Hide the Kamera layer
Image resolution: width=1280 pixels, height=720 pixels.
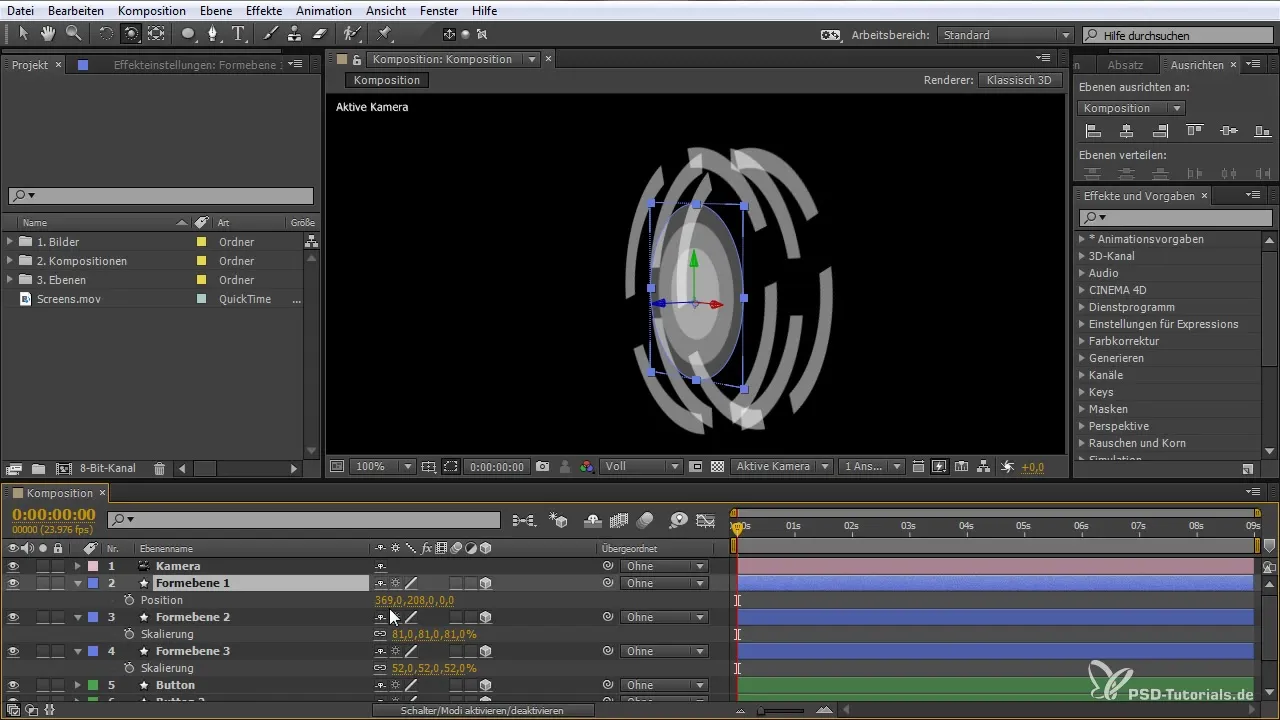[x=13, y=566]
